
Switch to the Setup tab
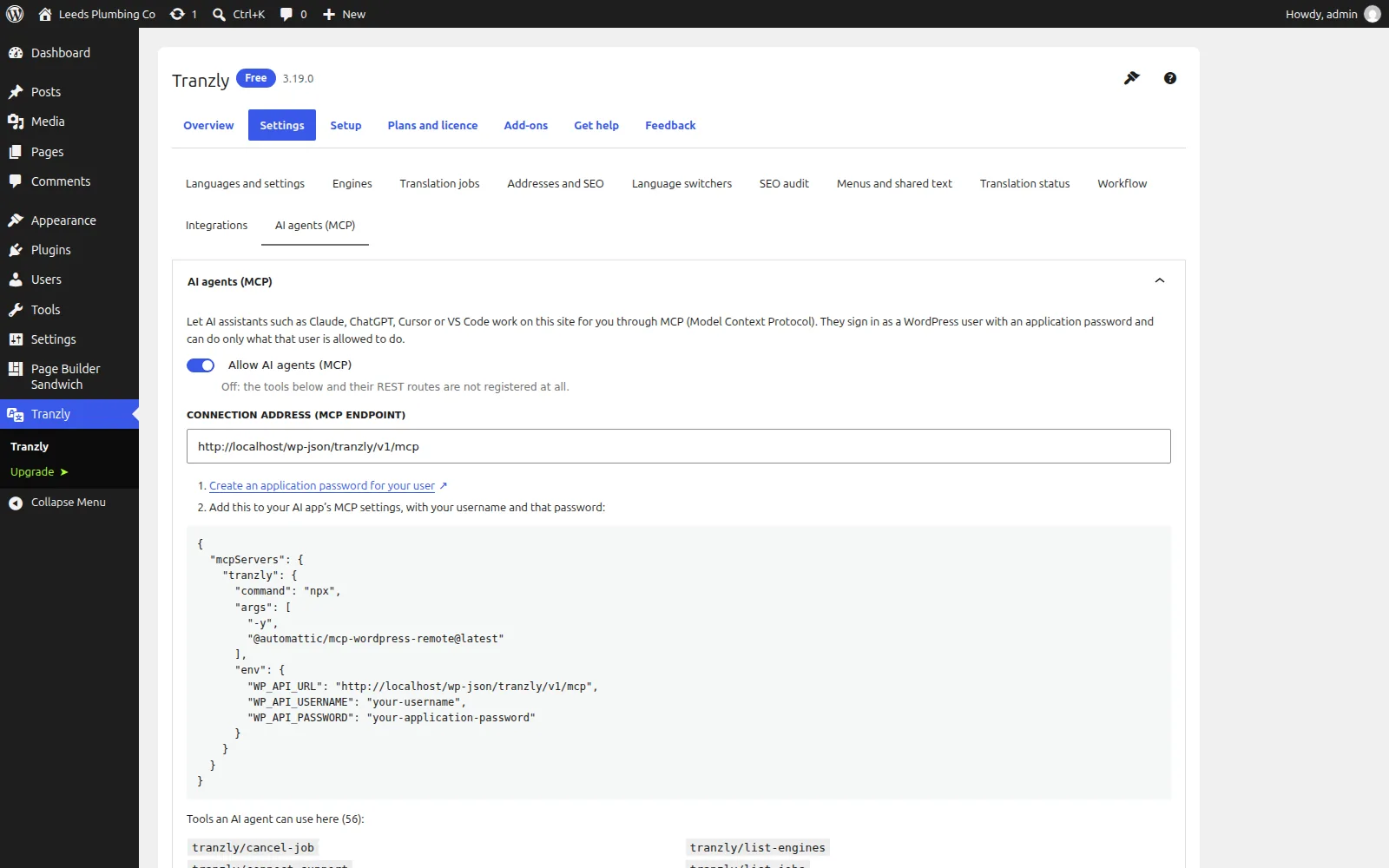[x=346, y=125]
